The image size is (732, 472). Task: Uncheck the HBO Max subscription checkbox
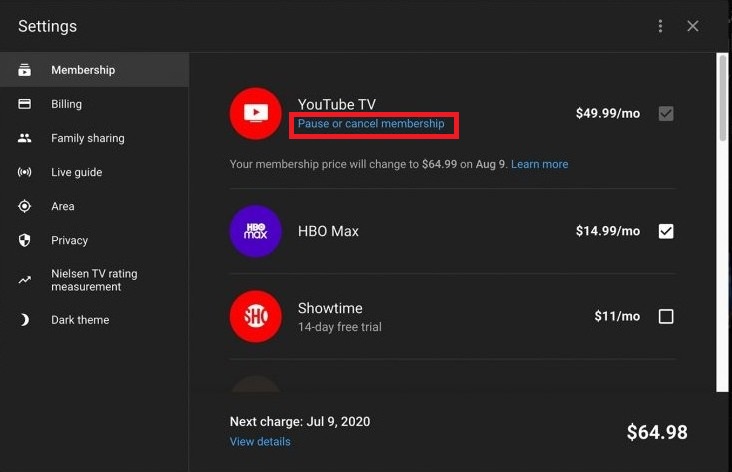tap(666, 231)
